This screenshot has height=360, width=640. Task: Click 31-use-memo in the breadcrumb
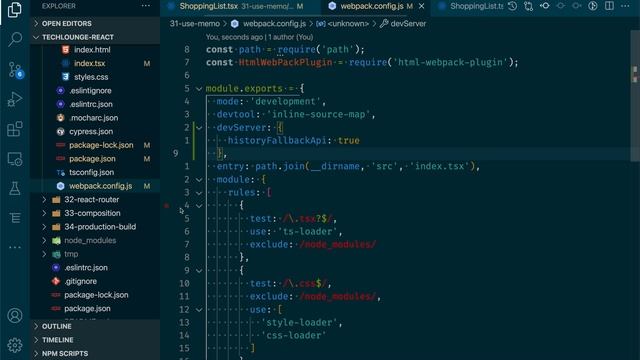tap(195, 24)
